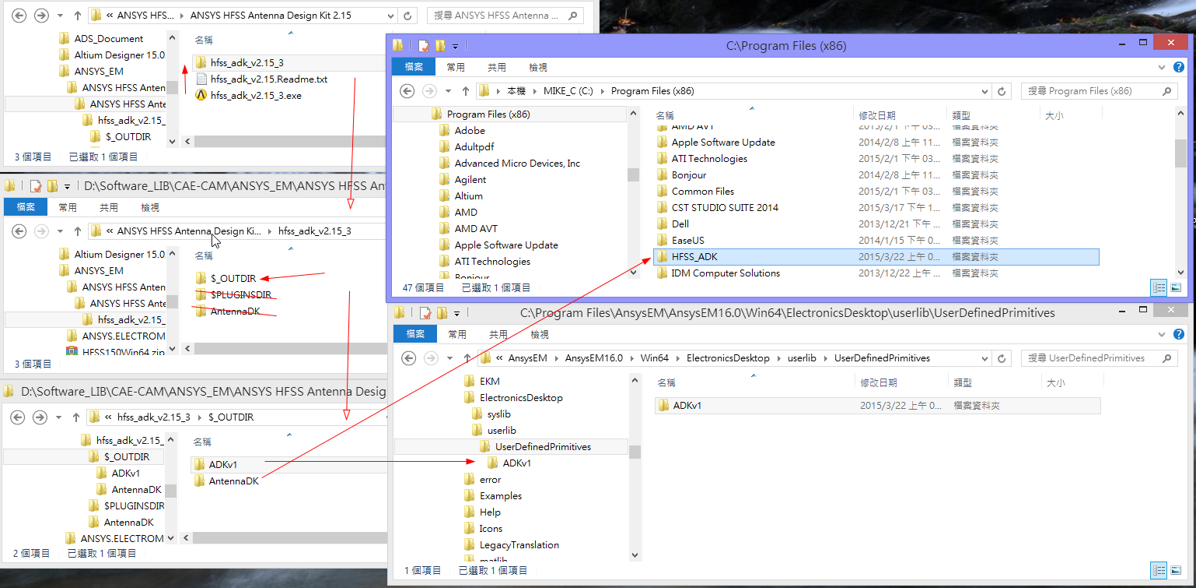The height and width of the screenshot is (588, 1196).
Task: Open 檢視 tab in Program Files (x86) window
Action: point(539,67)
